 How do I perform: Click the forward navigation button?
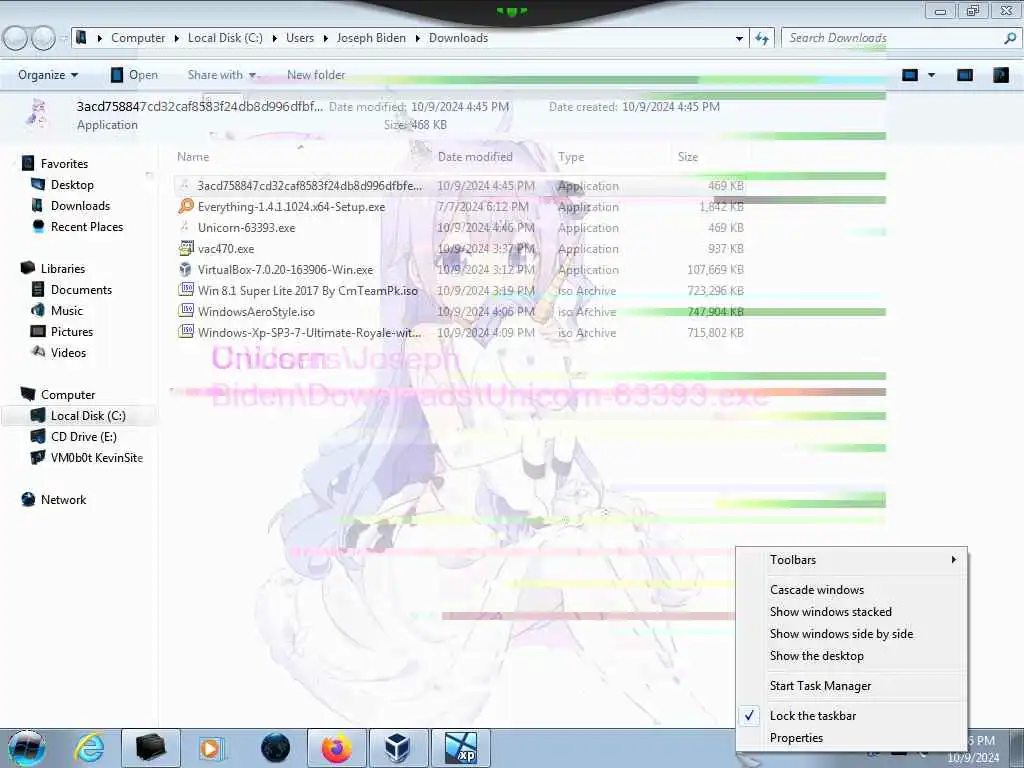[x=44, y=39]
